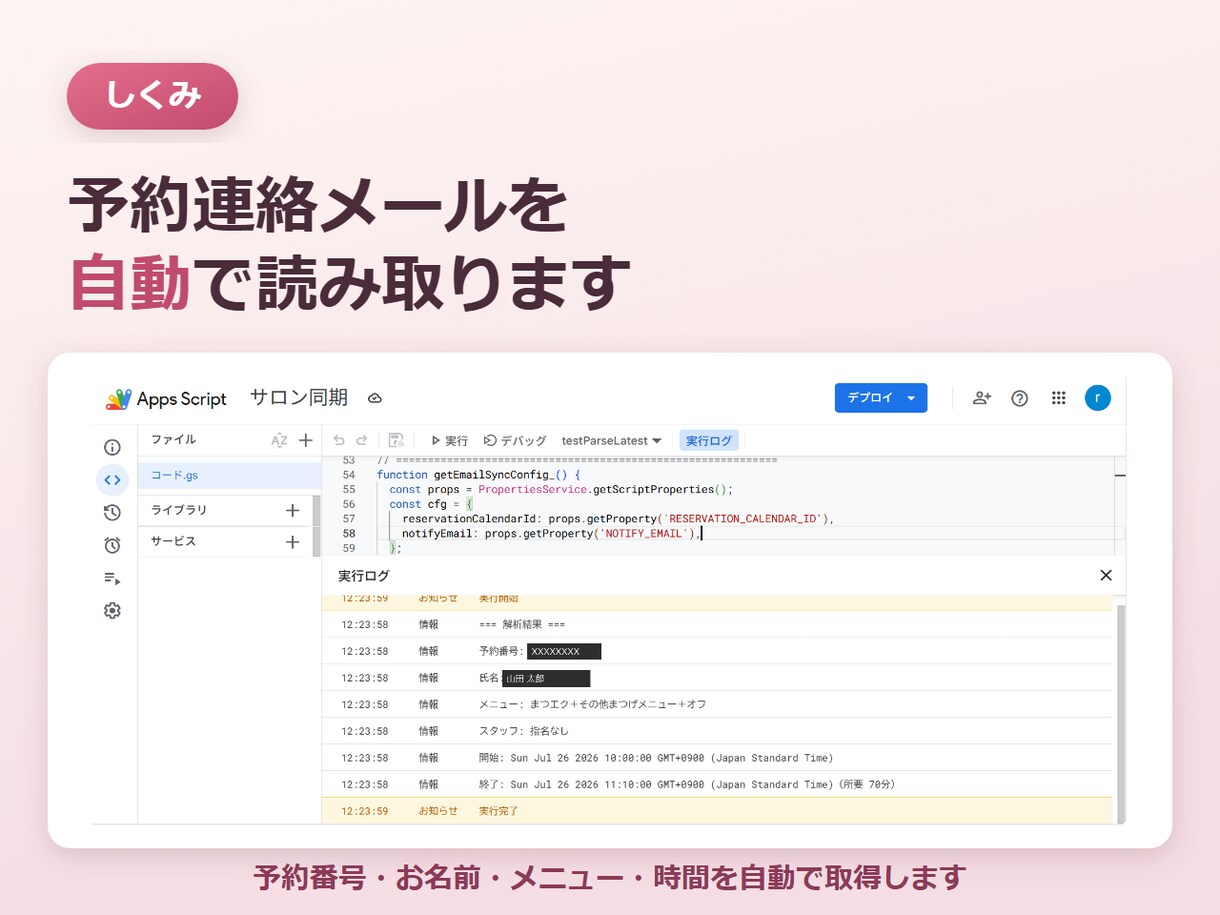Viewport: 1220px width, 915px height.
Task: Click the ライブラリ section header
Action: pos(179,510)
